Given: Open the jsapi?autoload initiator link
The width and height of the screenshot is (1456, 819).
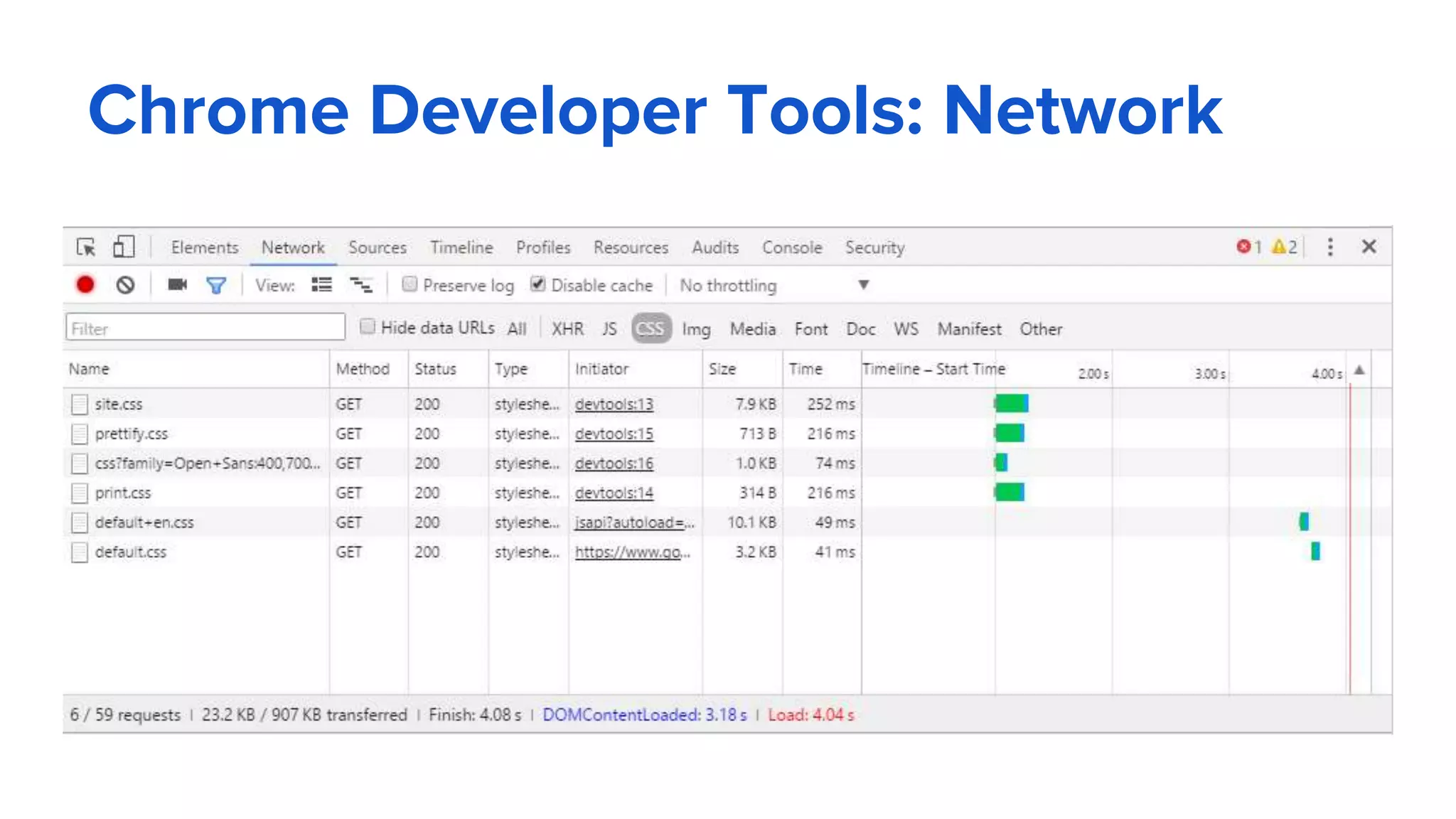Looking at the screenshot, I should 635,523.
